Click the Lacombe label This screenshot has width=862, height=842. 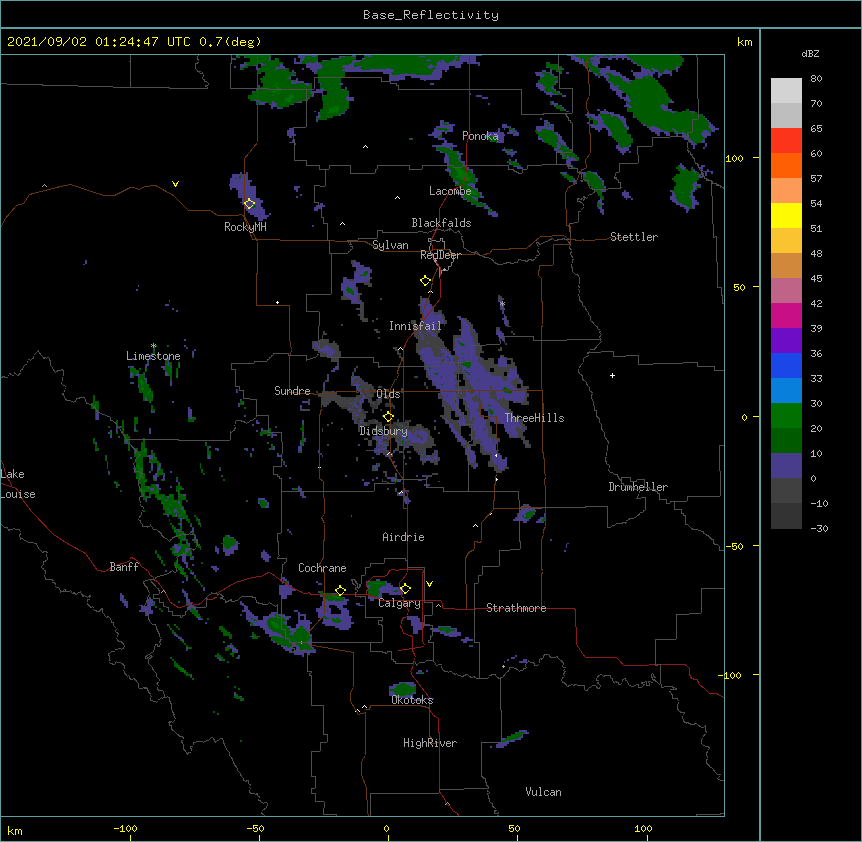coord(450,191)
